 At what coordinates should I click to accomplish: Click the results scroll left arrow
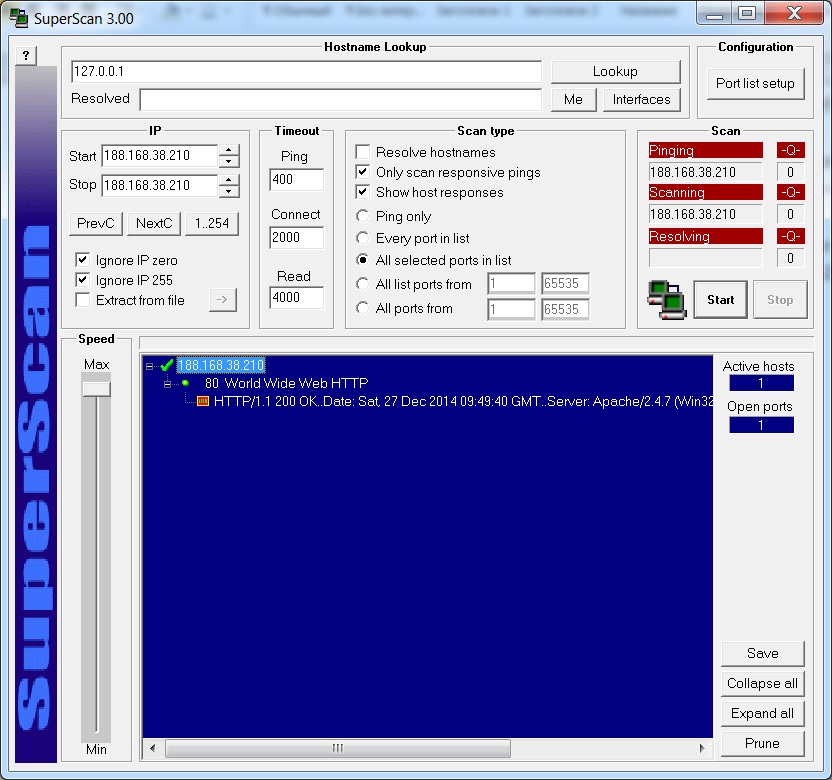[153, 749]
